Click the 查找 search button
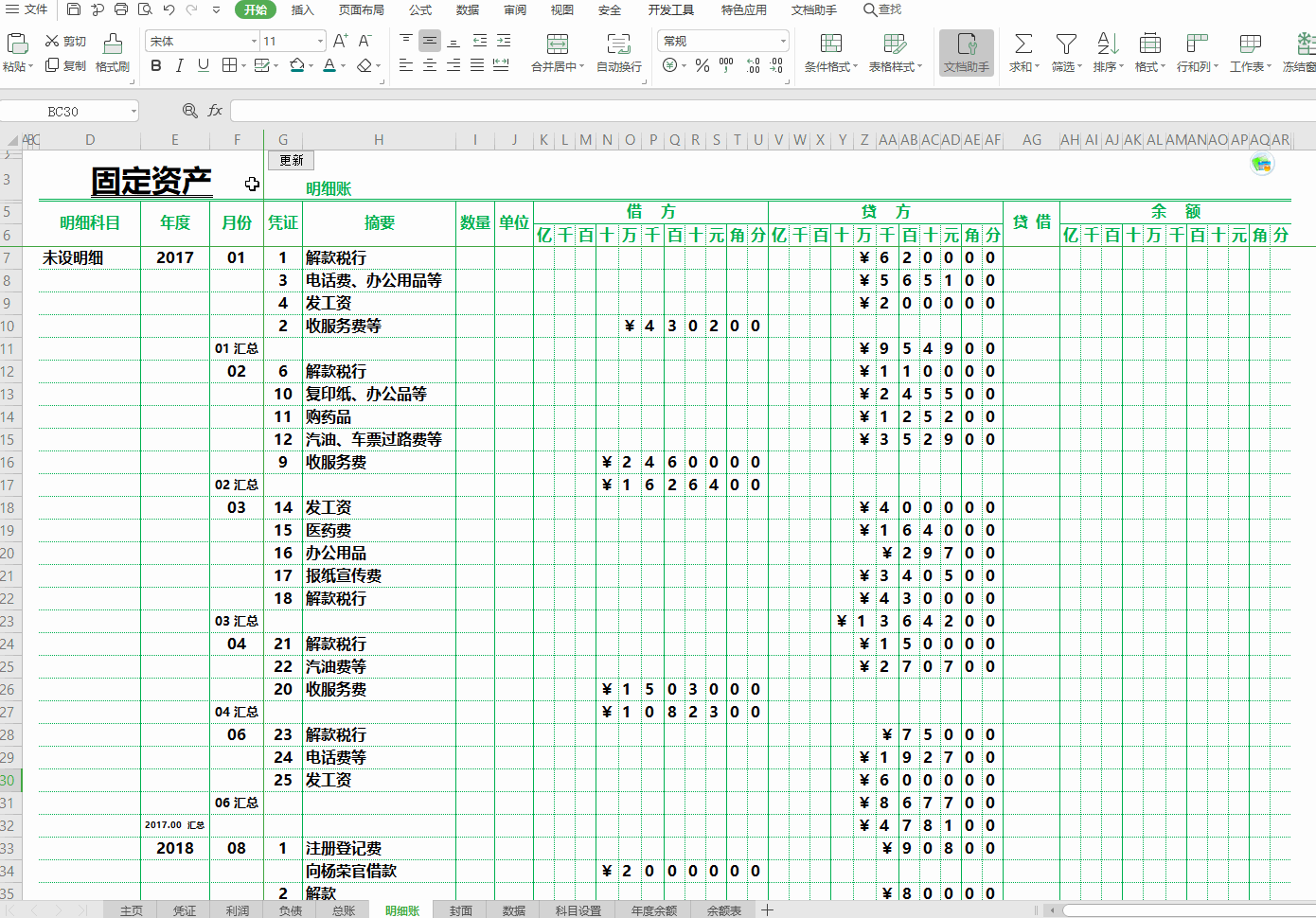This screenshot has width=1316, height=918. pyautogui.click(x=882, y=9)
